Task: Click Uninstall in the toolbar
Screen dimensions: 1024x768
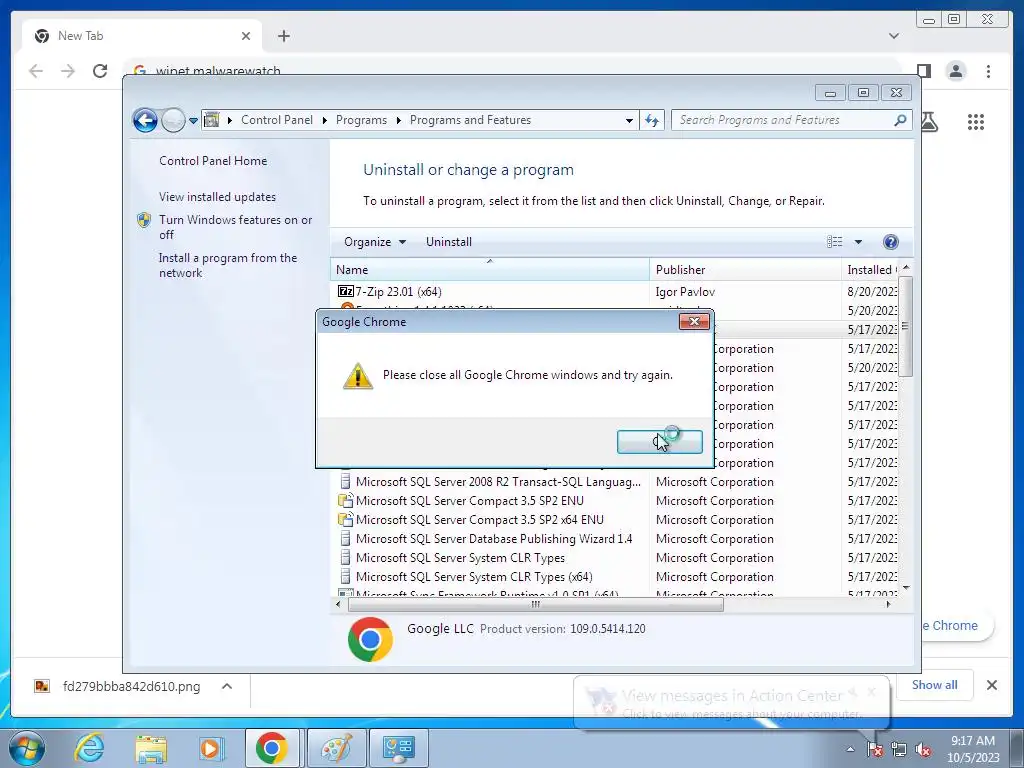Action: coord(449,242)
